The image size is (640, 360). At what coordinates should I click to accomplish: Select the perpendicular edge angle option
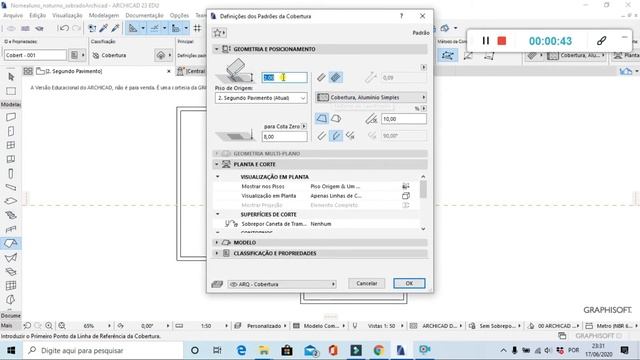(x=336, y=136)
